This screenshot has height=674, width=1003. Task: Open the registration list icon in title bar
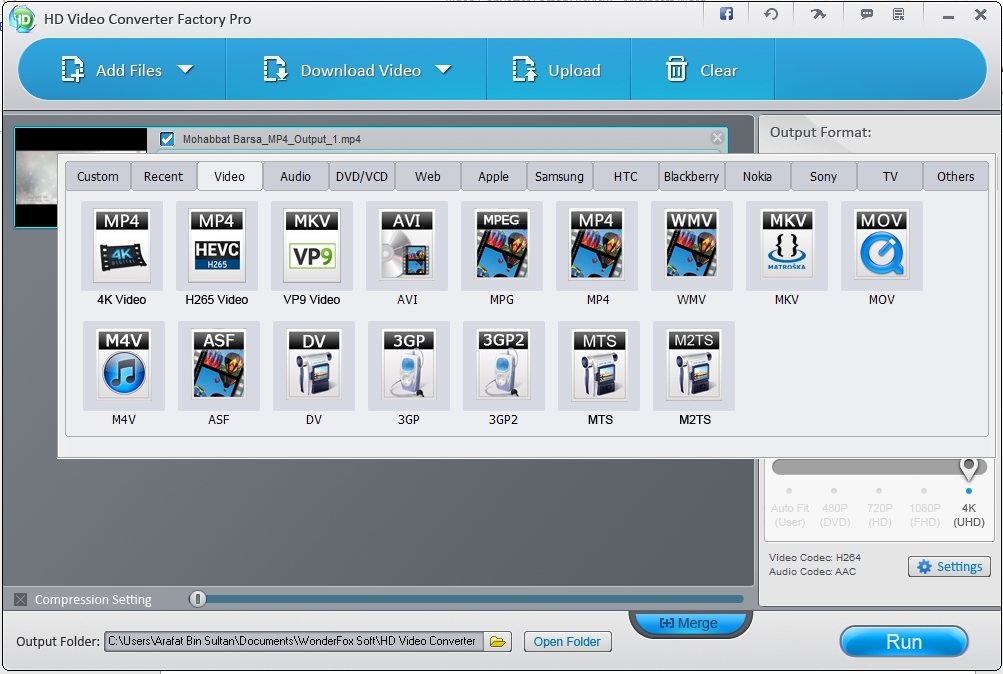click(x=899, y=14)
